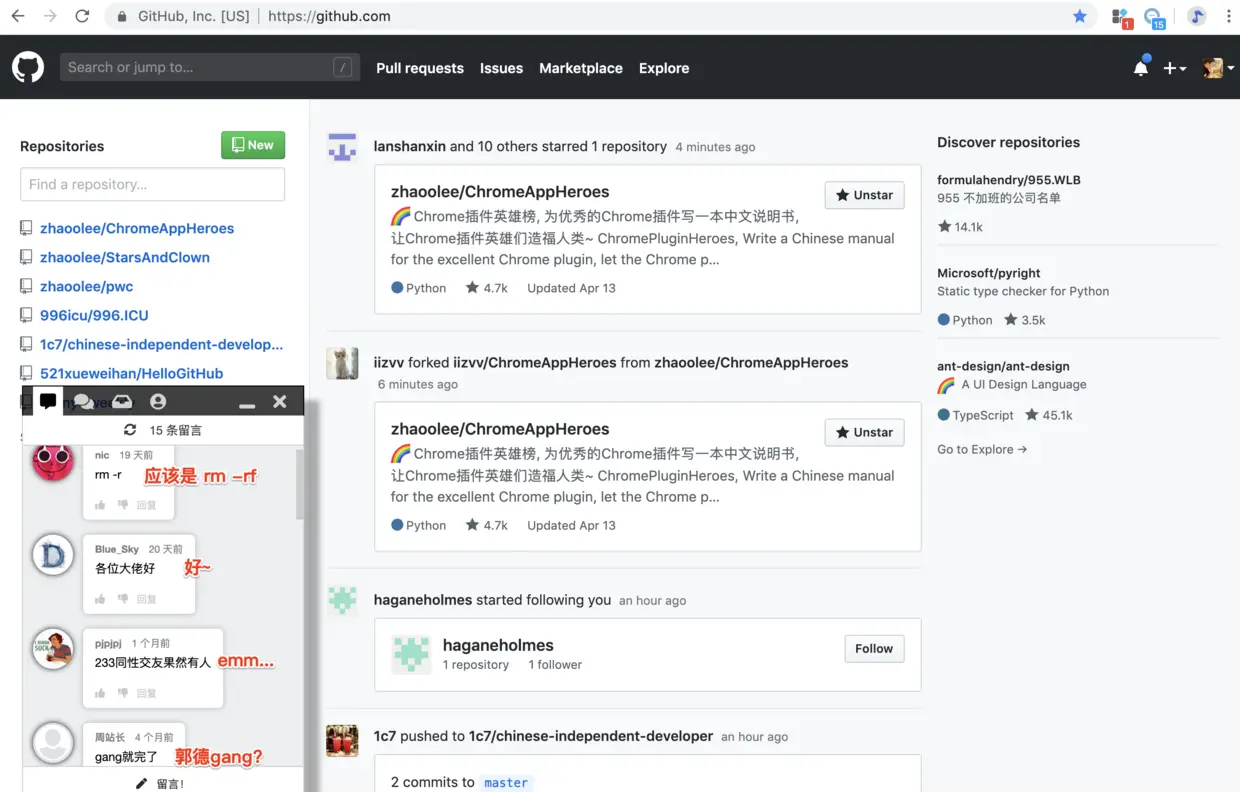Open the ant-design/ant-design repository
This screenshot has width=1240, height=792.
click(x=1003, y=366)
